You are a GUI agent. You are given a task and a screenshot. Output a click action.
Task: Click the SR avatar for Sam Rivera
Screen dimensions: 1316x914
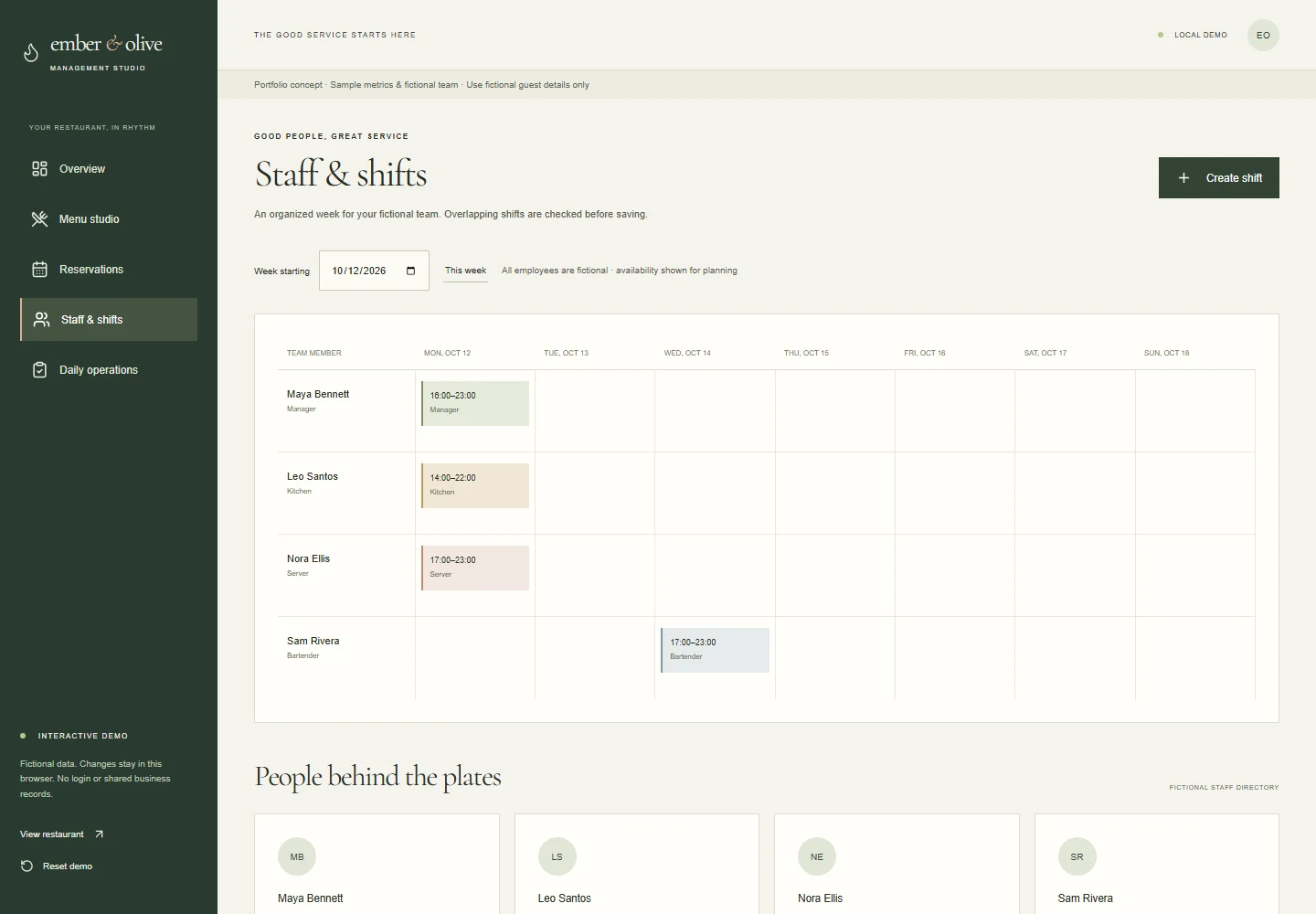click(1077, 857)
